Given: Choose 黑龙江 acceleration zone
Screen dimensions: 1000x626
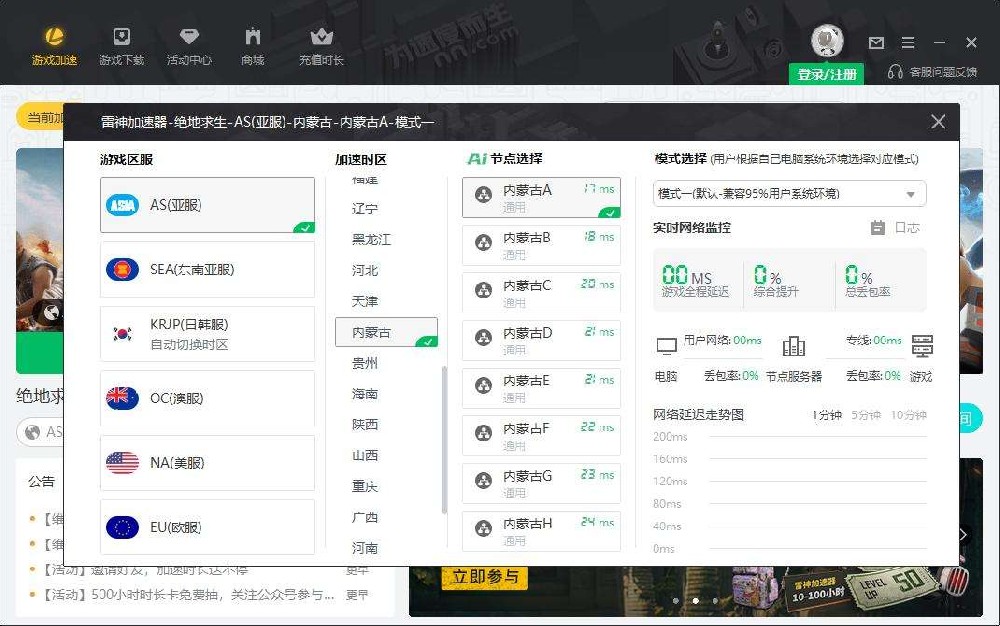Looking at the screenshot, I should (x=371, y=239).
